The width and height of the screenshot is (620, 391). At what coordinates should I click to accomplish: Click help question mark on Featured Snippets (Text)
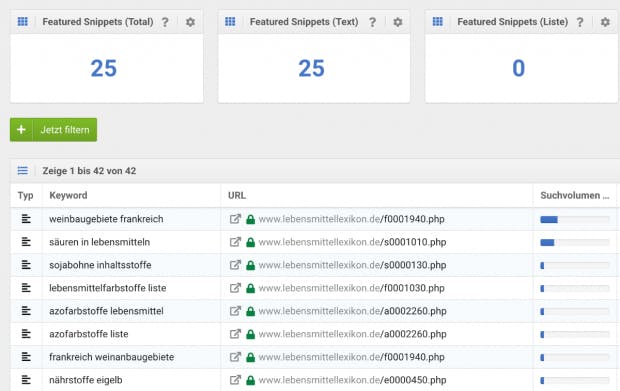(x=372, y=22)
